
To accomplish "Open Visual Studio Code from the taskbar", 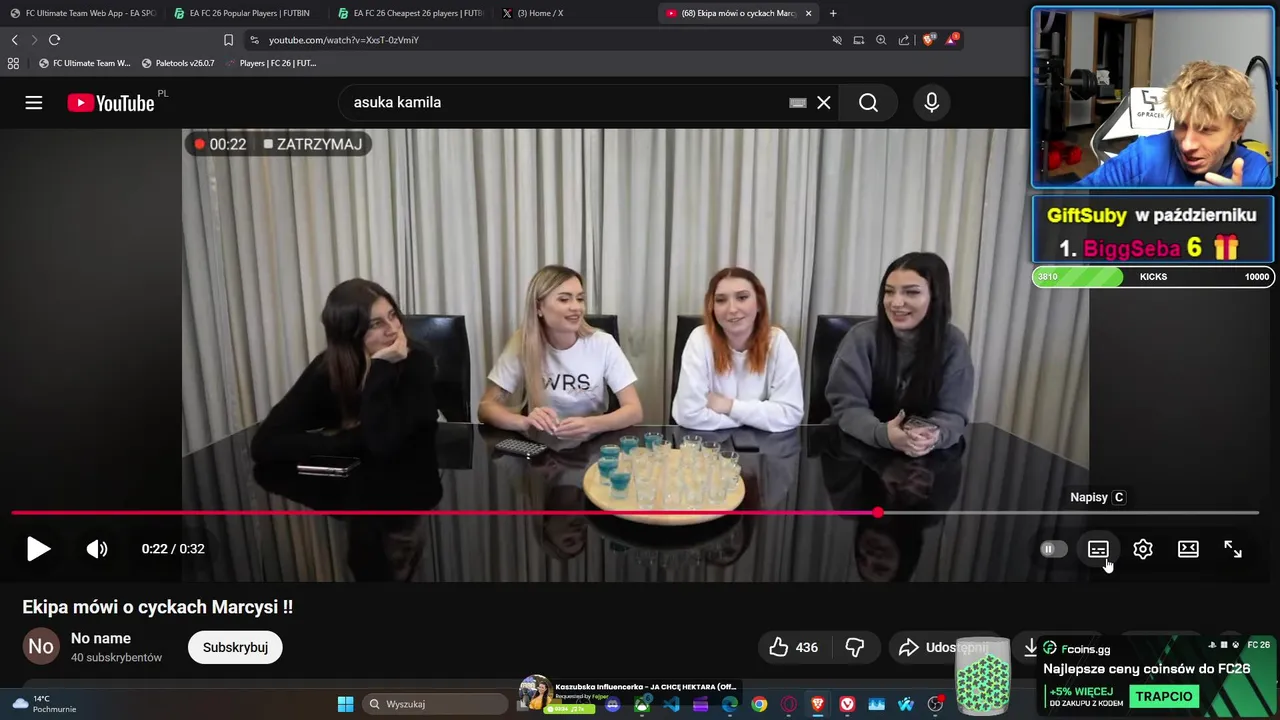I will click(671, 704).
